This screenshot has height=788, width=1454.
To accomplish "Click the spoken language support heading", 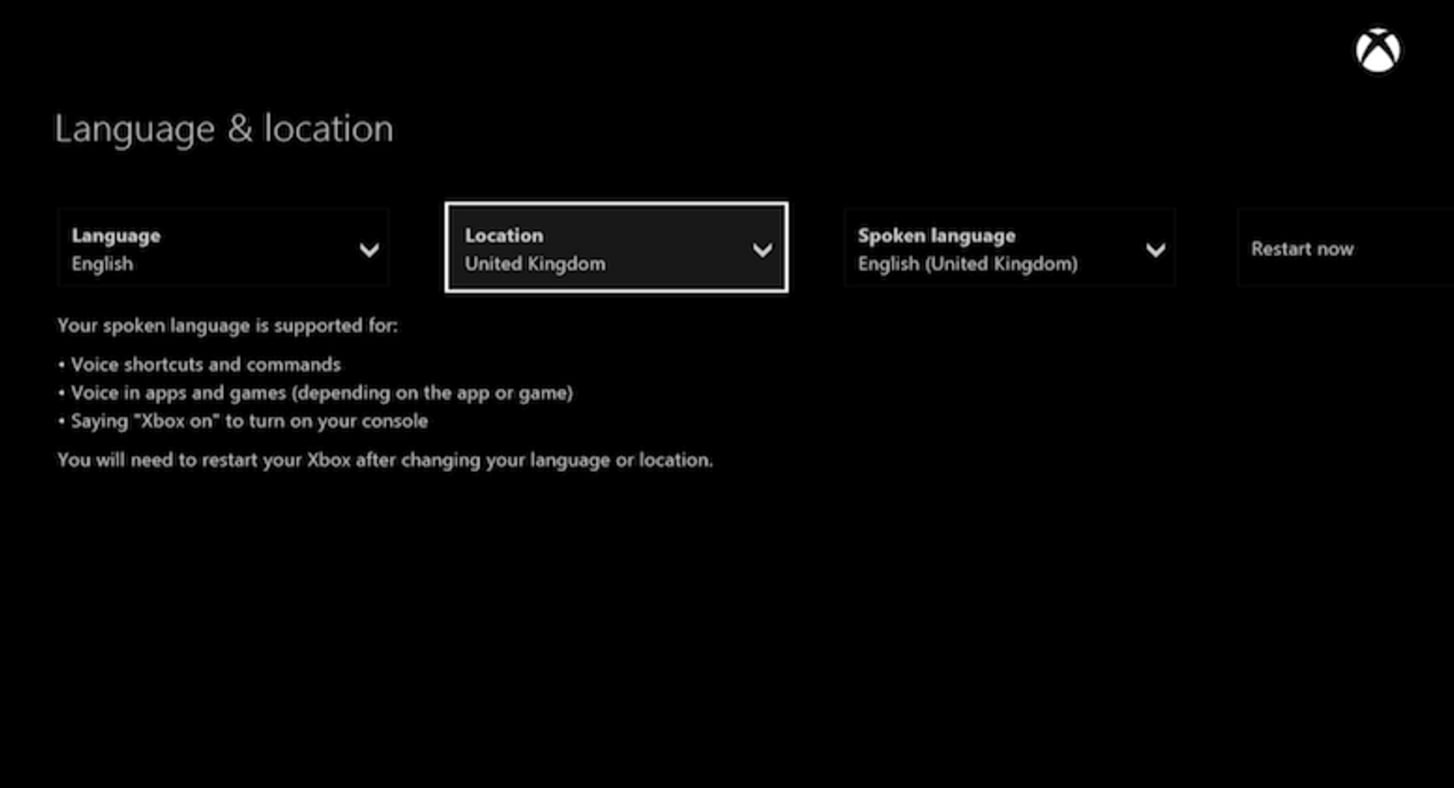I will (x=226, y=325).
